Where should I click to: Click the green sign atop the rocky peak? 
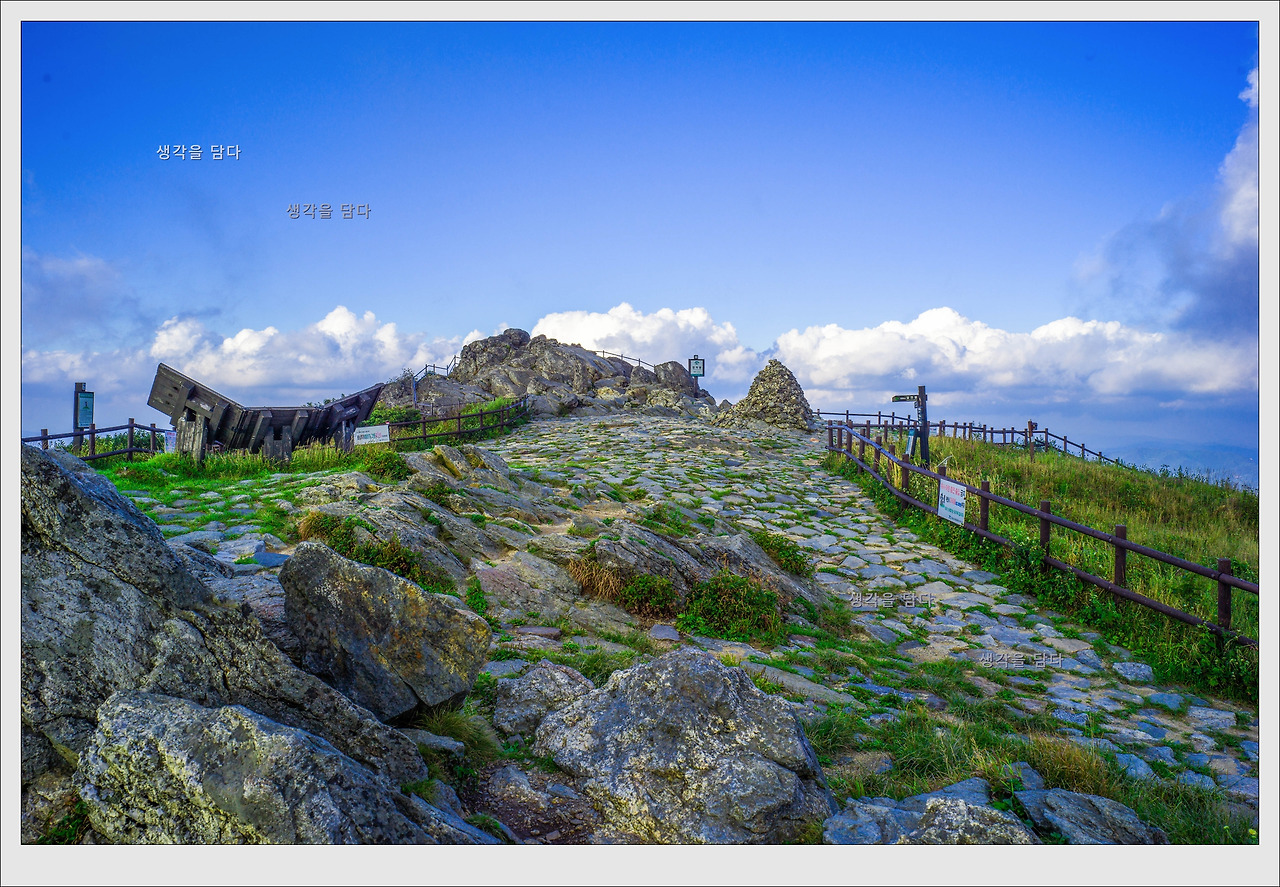(x=696, y=367)
